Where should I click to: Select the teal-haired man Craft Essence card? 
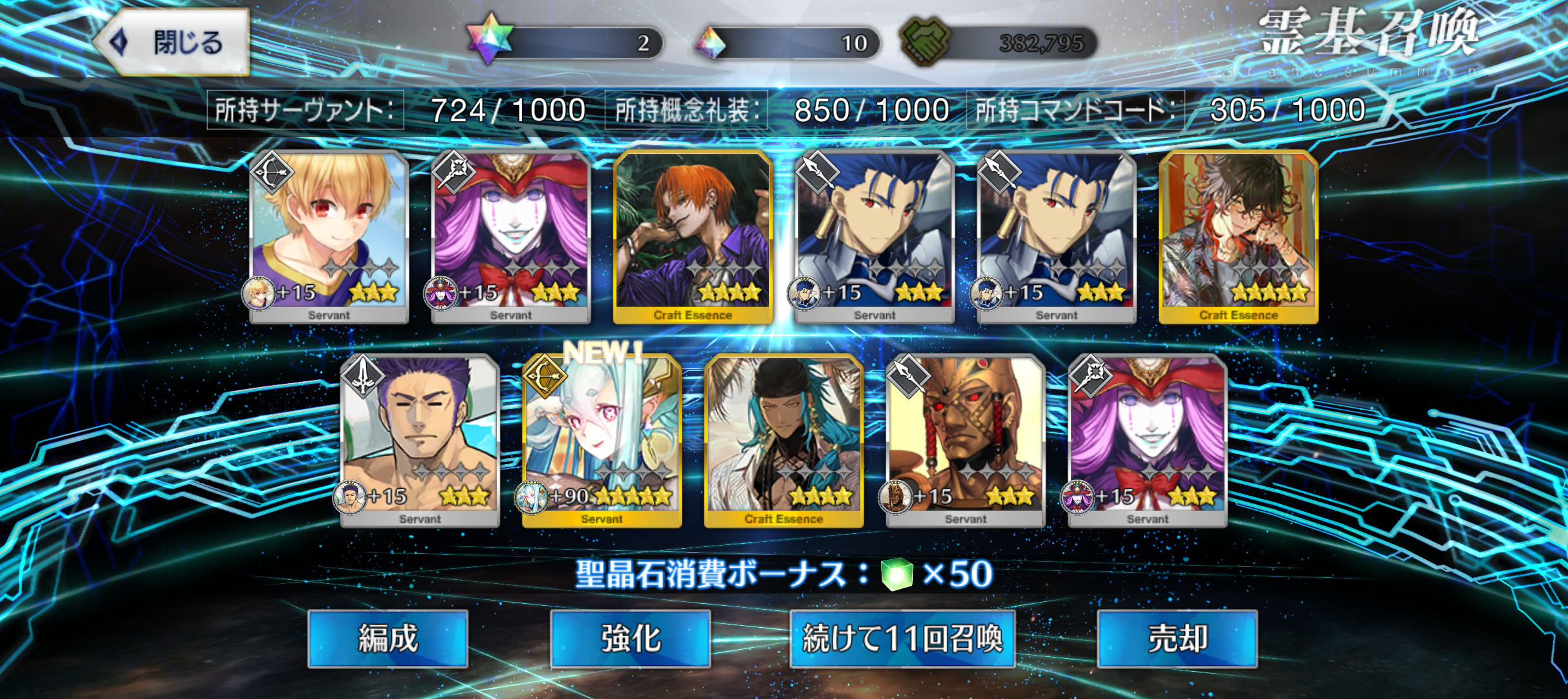click(x=784, y=441)
